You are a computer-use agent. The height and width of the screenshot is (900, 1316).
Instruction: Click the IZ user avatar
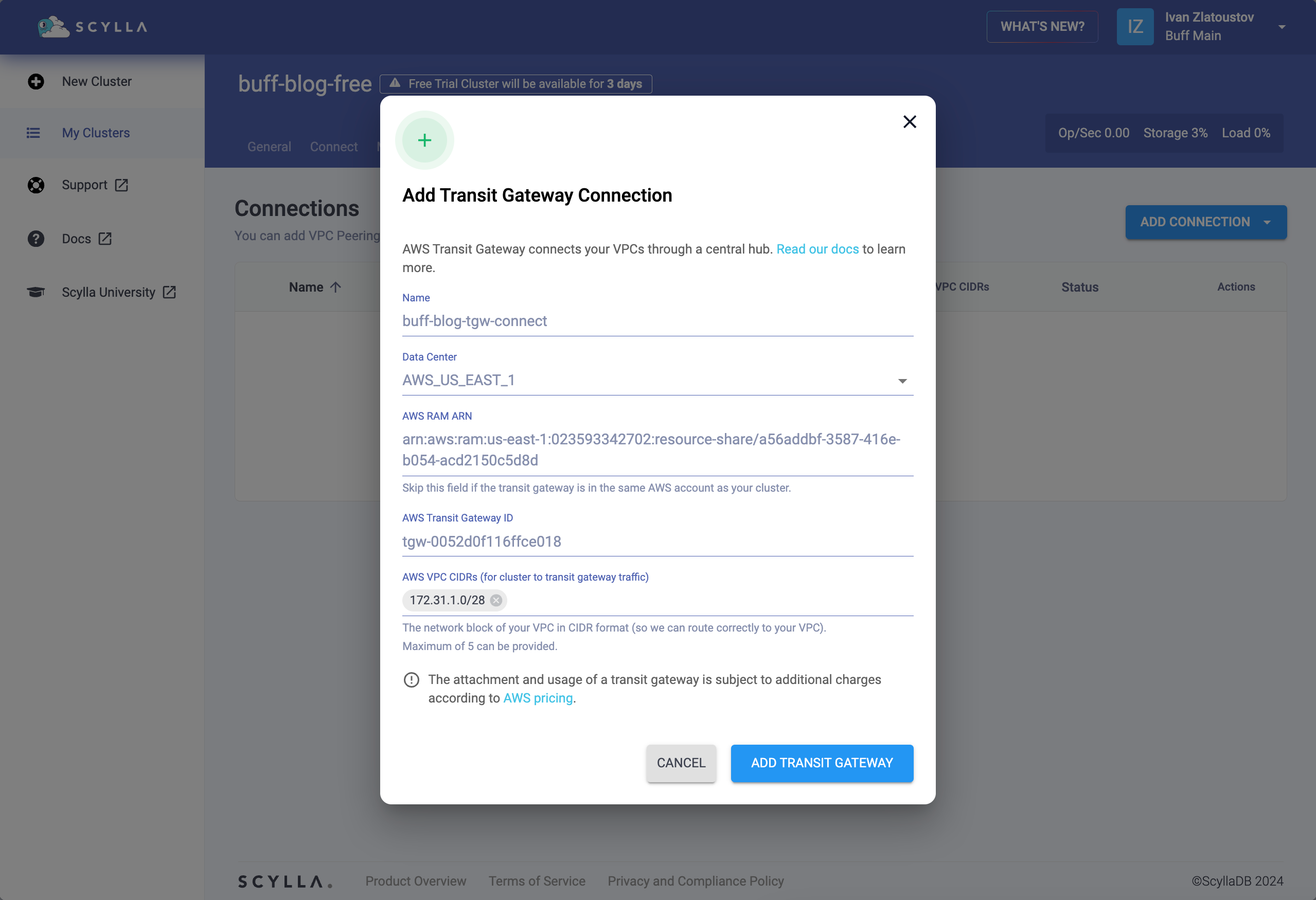click(1135, 27)
